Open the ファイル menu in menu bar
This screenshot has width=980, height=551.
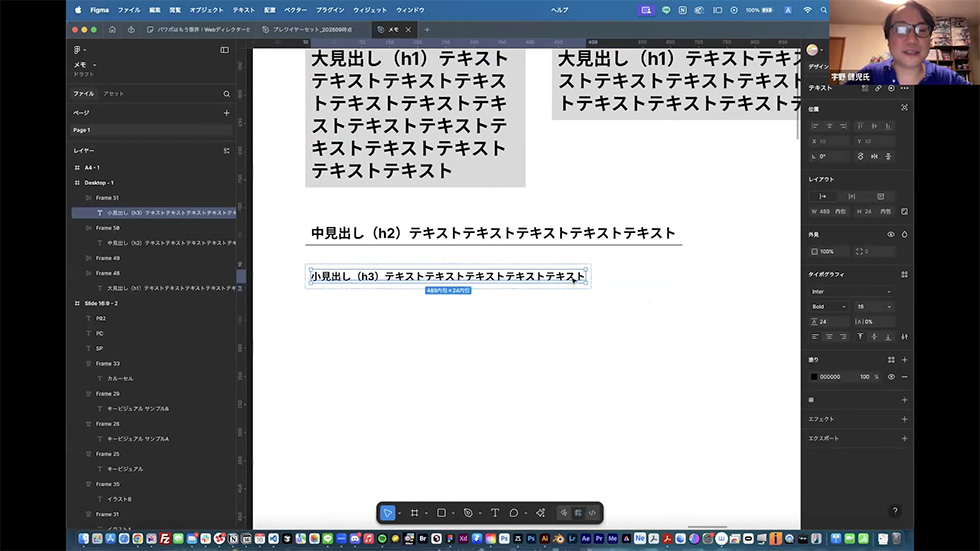pyautogui.click(x=129, y=10)
